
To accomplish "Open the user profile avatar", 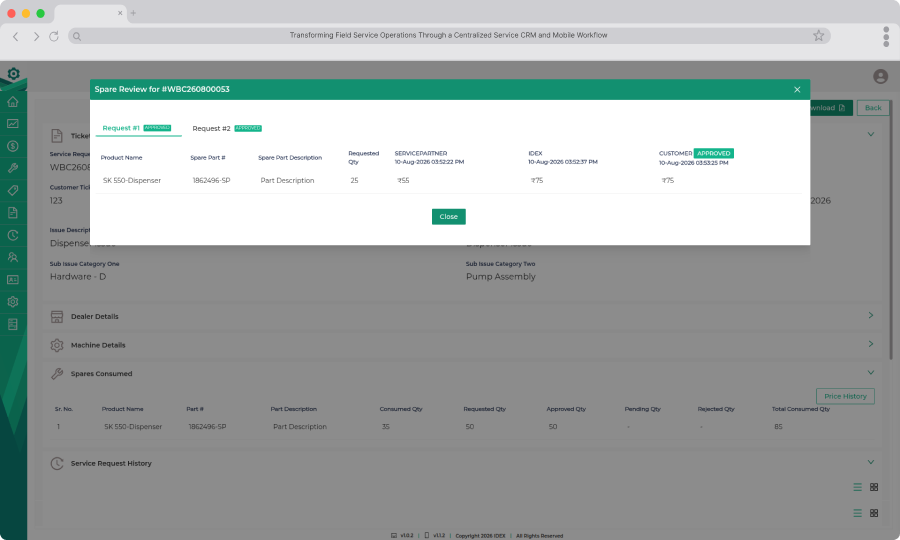I will (x=880, y=76).
